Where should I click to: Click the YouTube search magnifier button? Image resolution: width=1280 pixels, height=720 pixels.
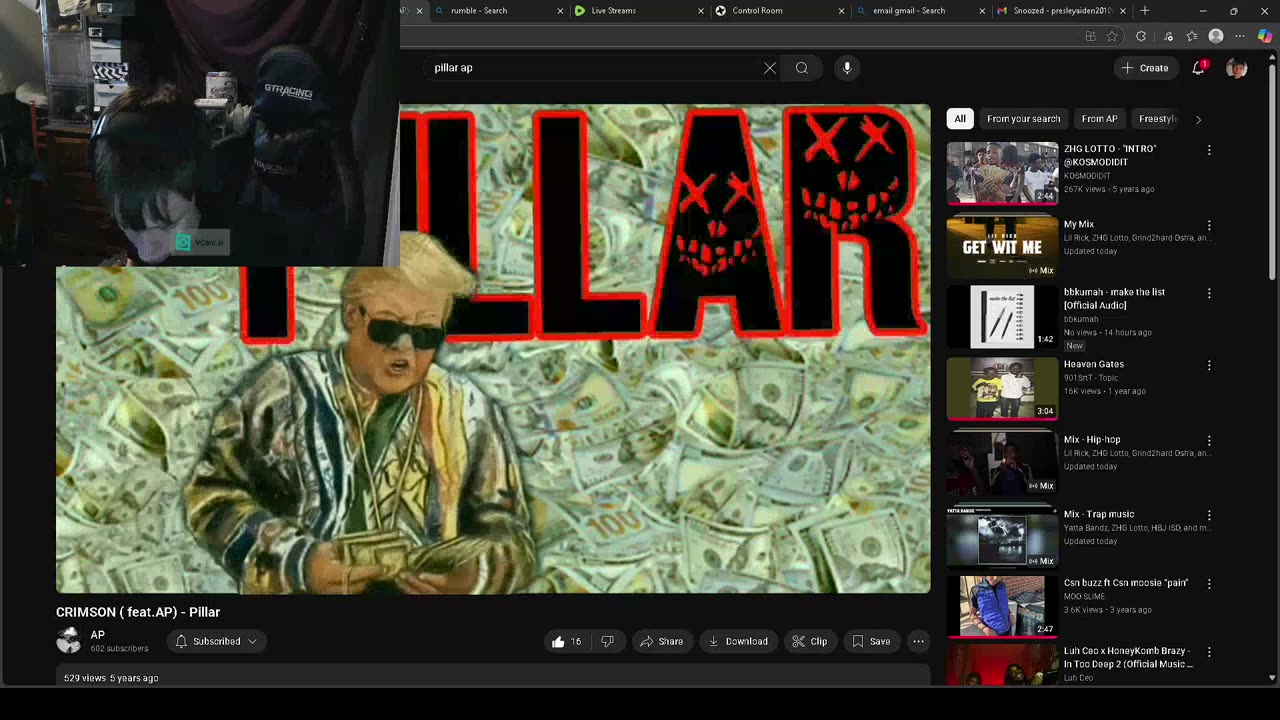pyautogui.click(x=802, y=68)
